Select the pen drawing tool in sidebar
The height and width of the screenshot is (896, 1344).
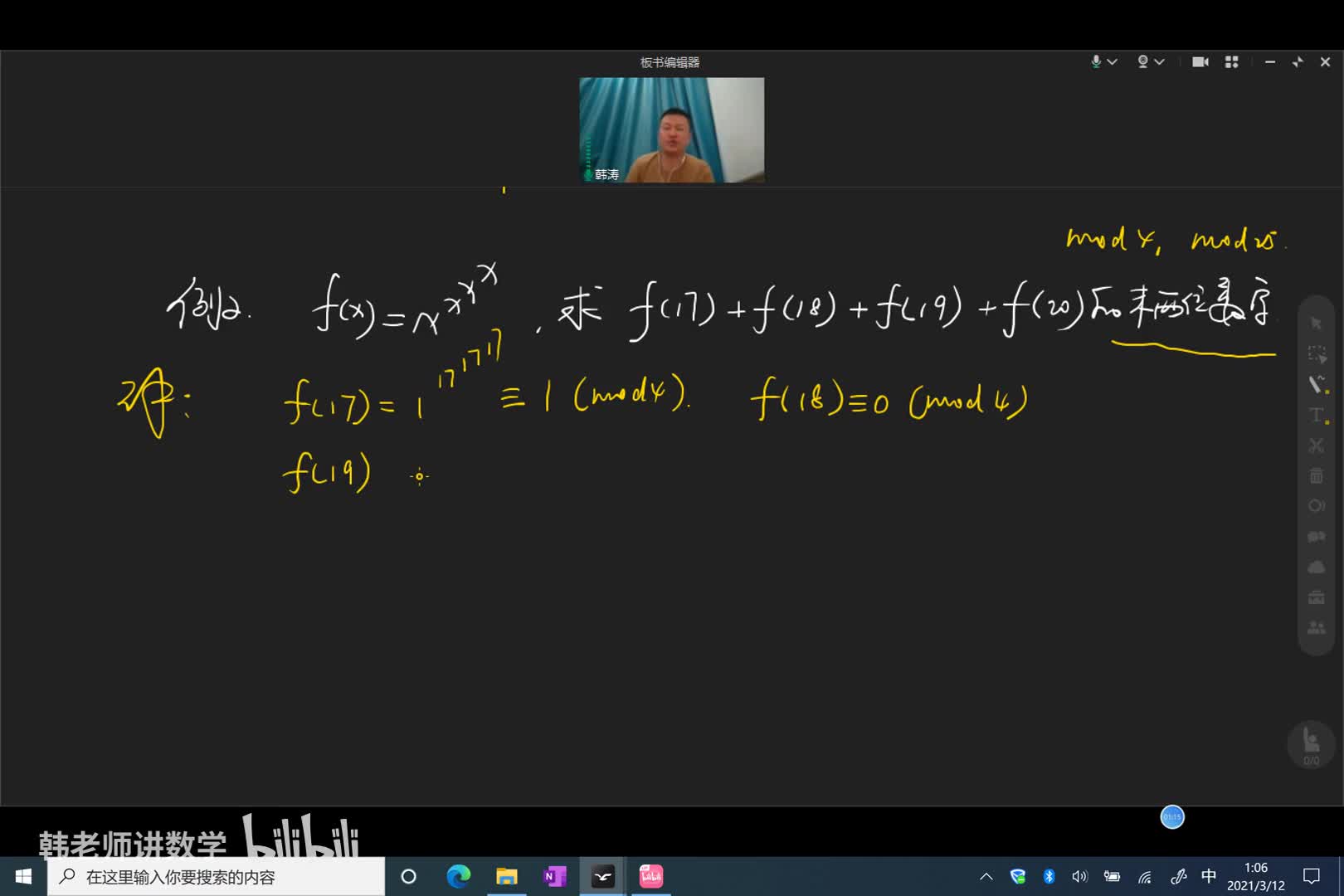[x=1317, y=384]
